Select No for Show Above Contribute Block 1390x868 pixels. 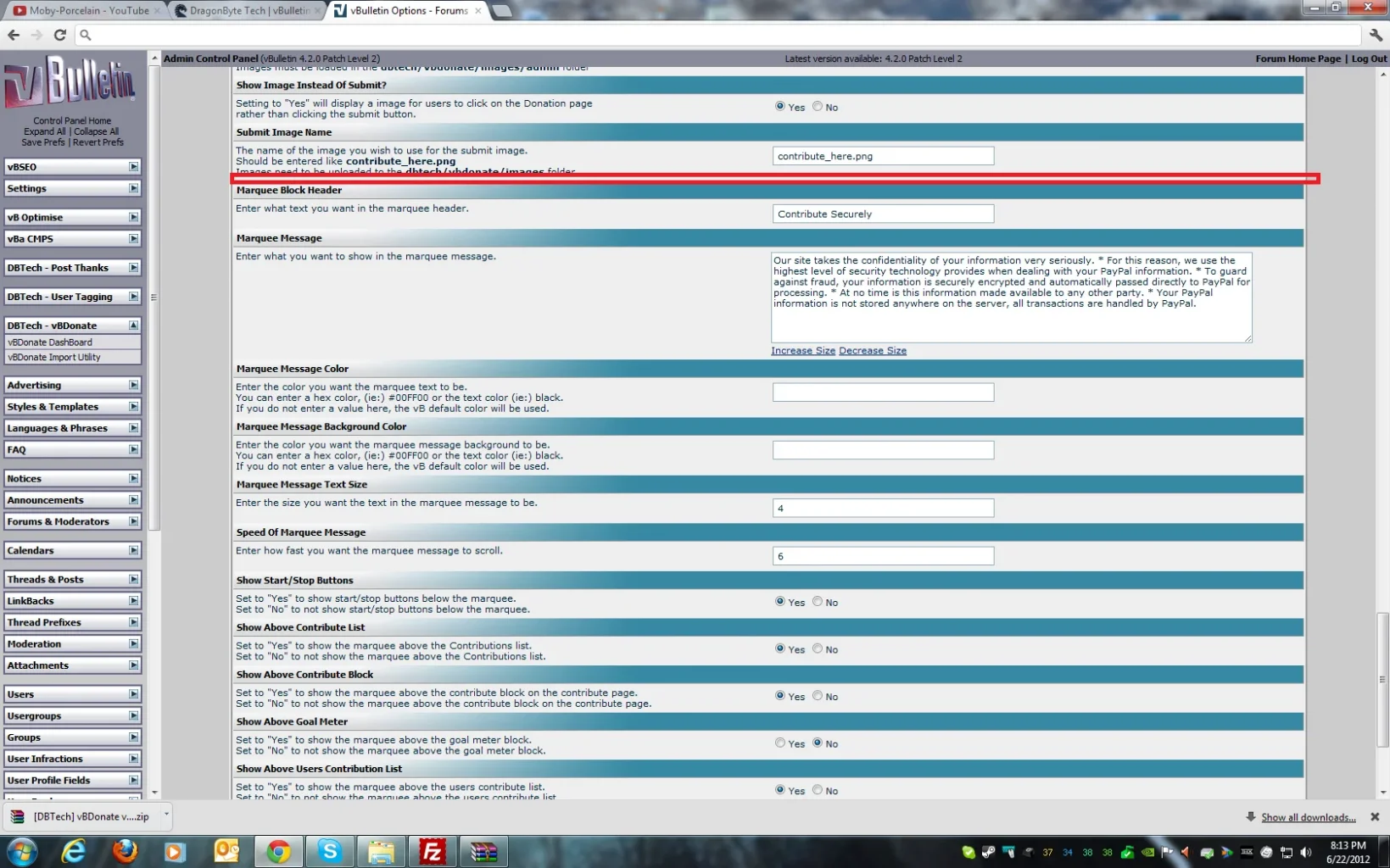(818, 695)
